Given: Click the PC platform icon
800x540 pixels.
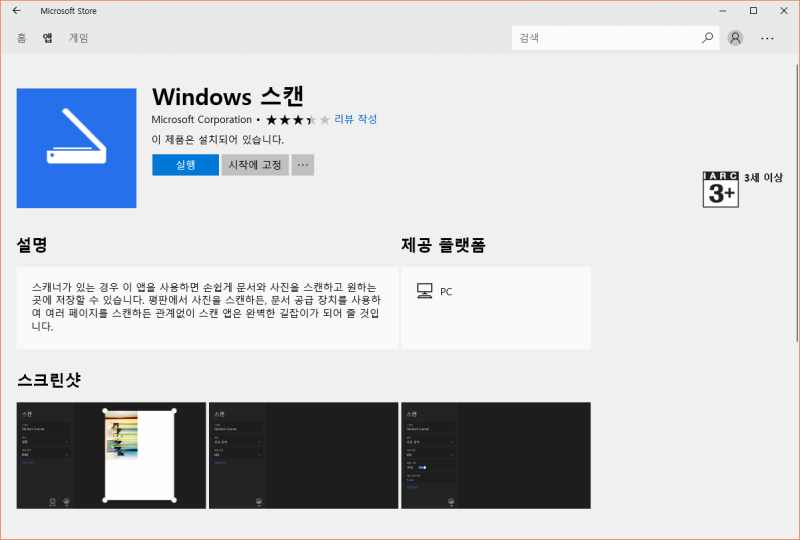Looking at the screenshot, I should [424, 291].
